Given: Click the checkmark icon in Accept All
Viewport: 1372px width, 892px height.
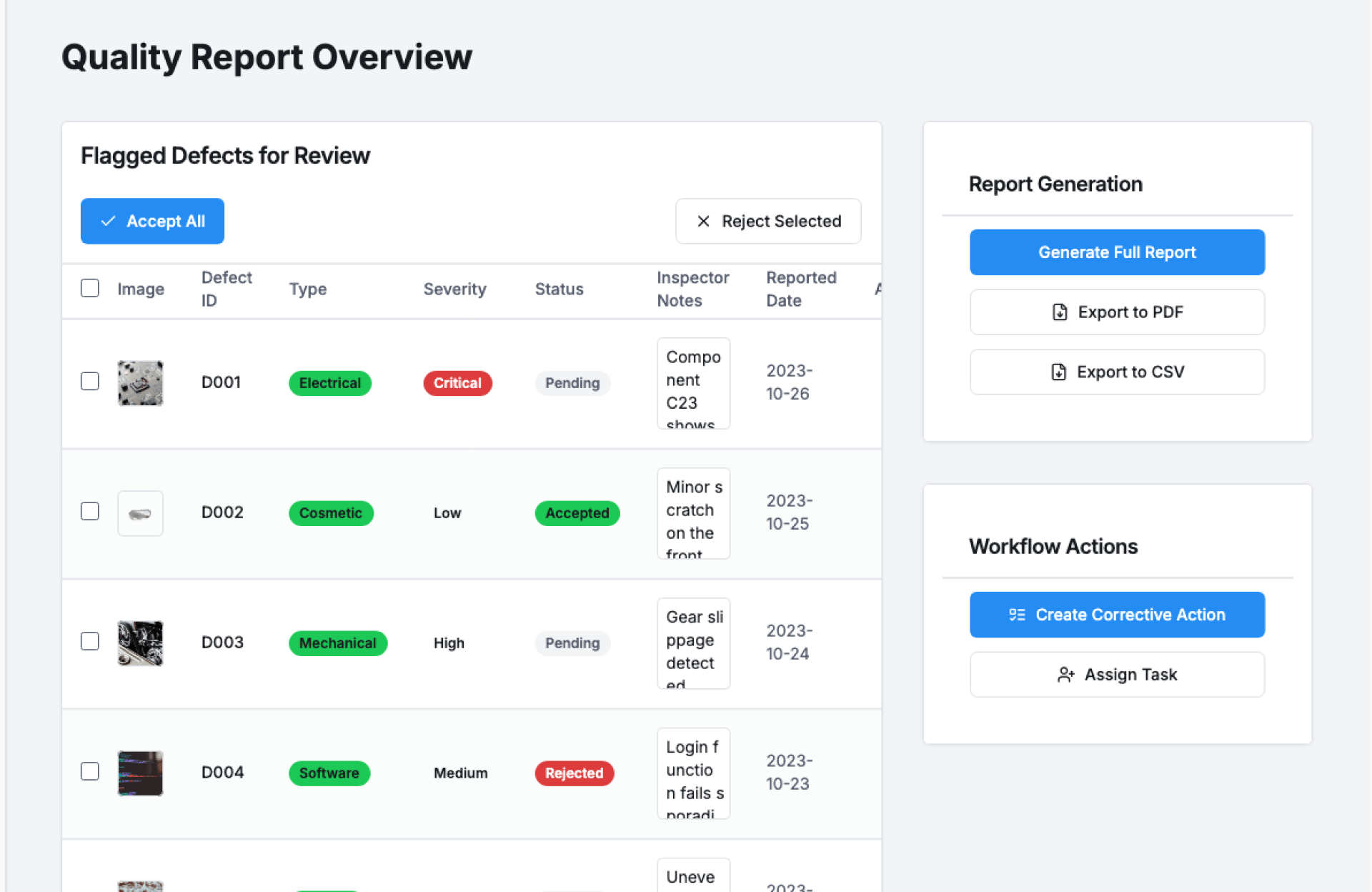Looking at the screenshot, I should [108, 221].
